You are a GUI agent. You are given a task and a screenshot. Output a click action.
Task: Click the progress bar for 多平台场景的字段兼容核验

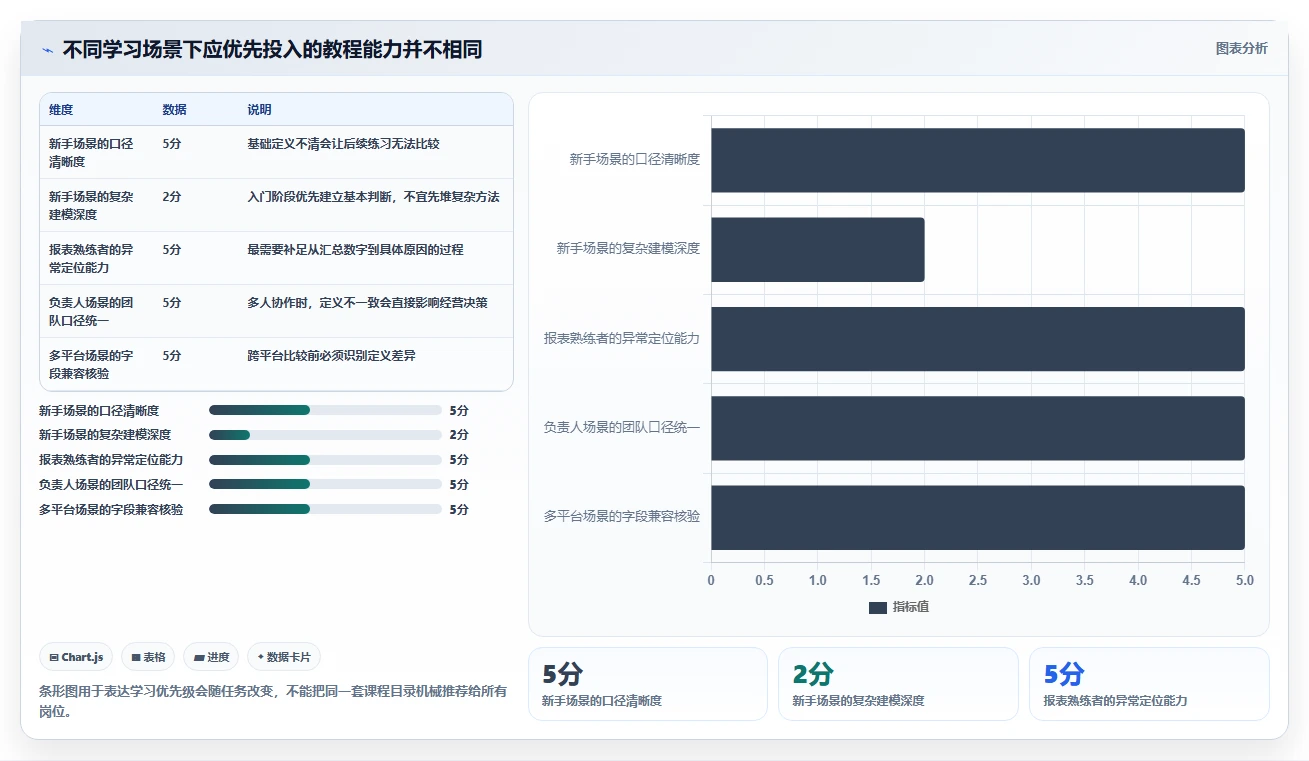(325, 509)
